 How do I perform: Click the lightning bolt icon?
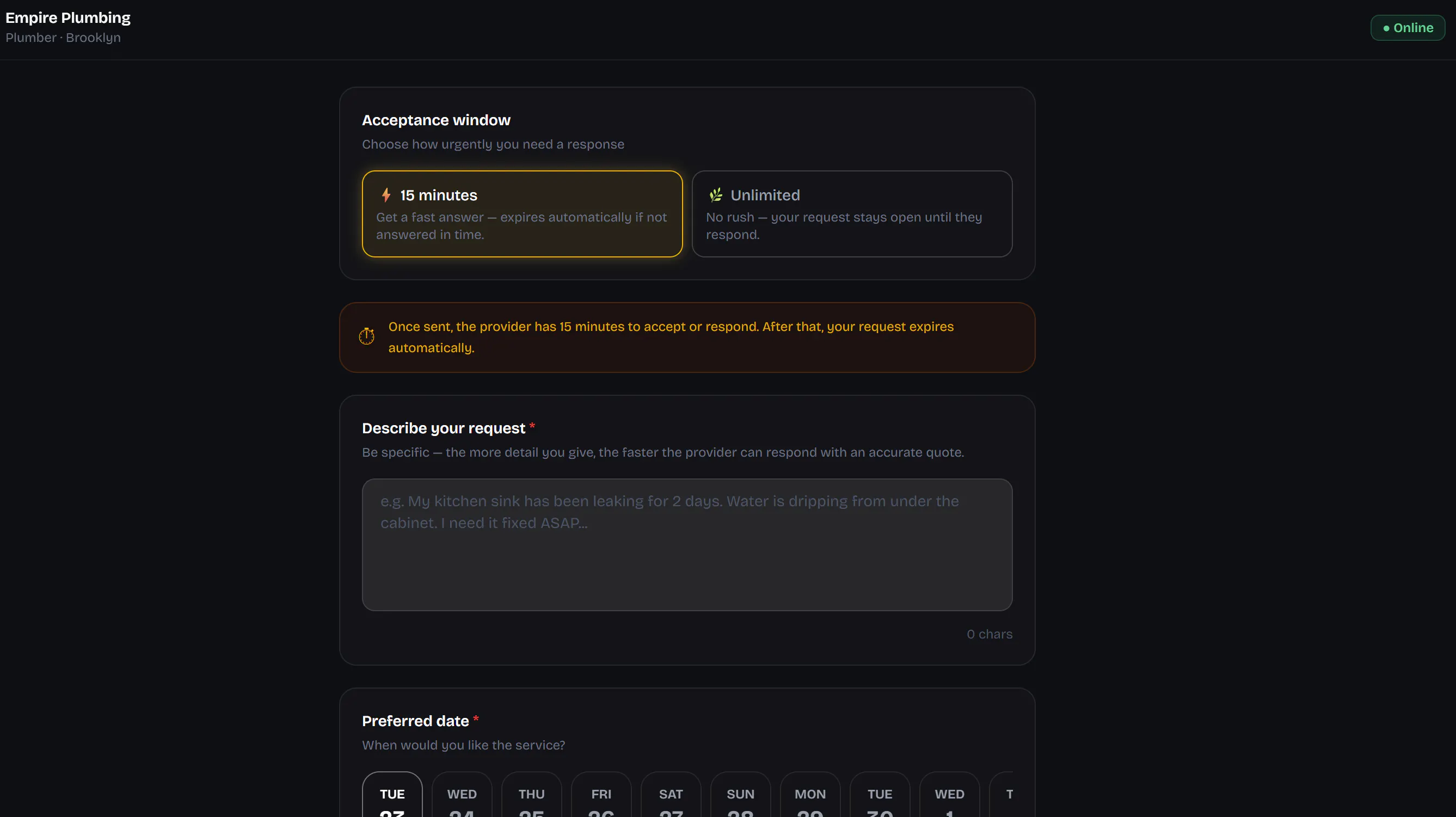[x=386, y=195]
